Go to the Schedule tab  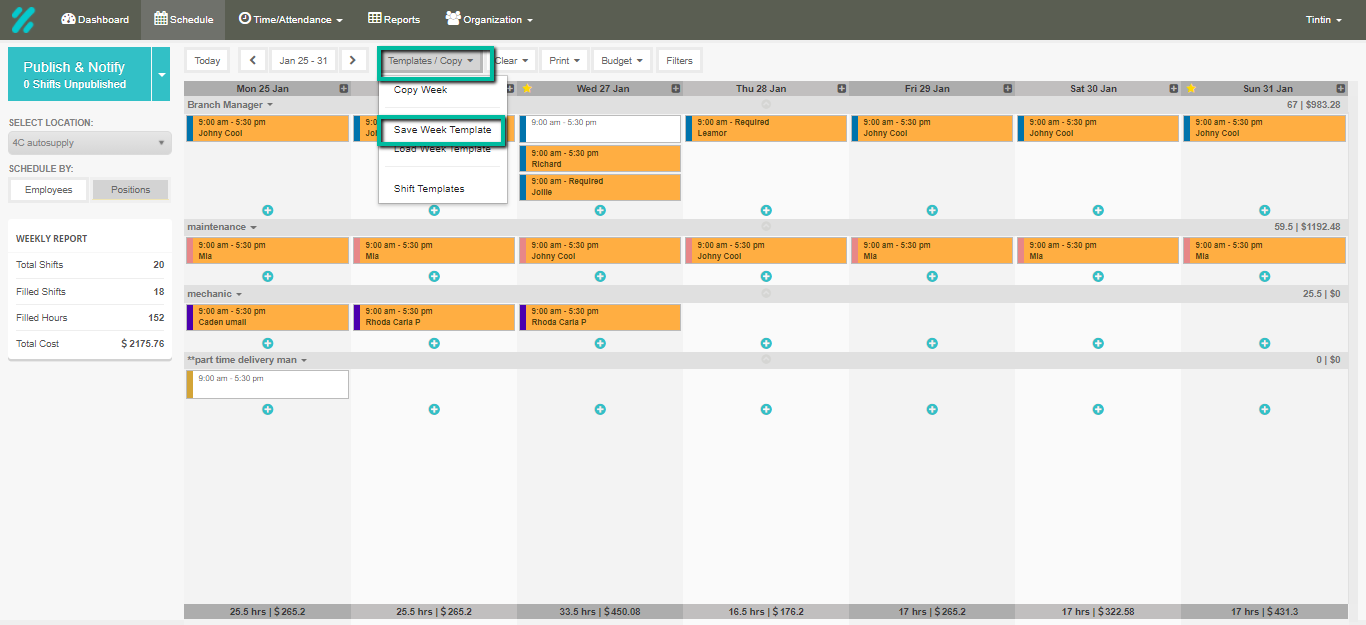183,19
